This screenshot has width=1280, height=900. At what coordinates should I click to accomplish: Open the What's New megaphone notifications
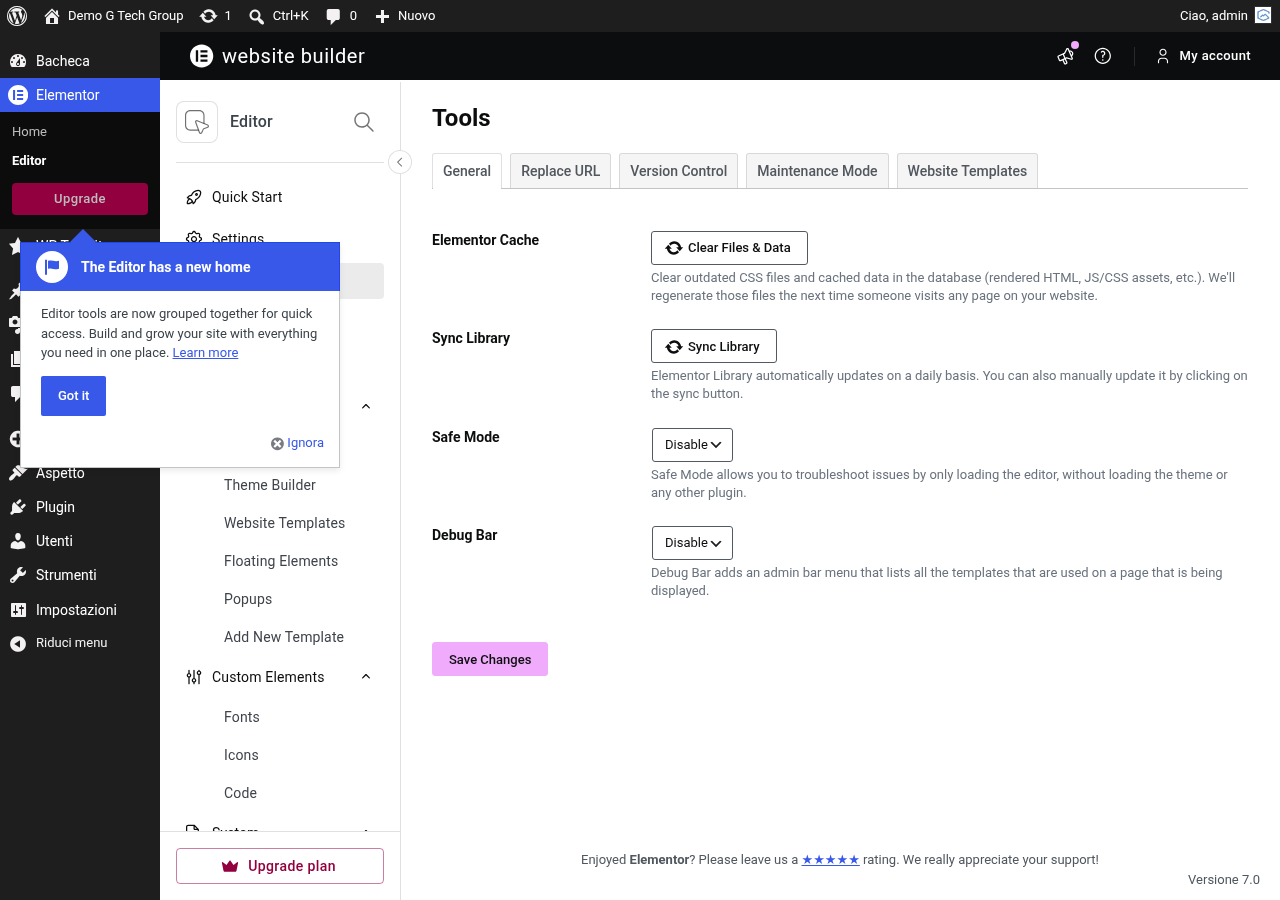pyautogui.click(x=1066, y=56)
